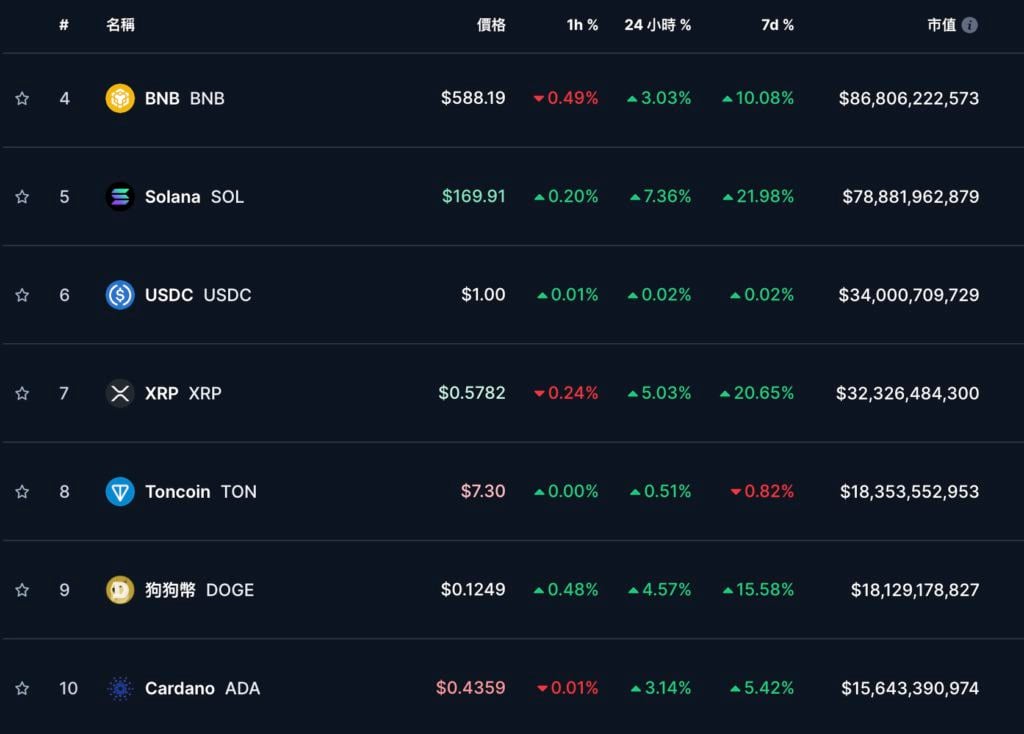Click the USDC price value $1.00
The height and width of the screenshot is (734, 1024).
point(483,295)
